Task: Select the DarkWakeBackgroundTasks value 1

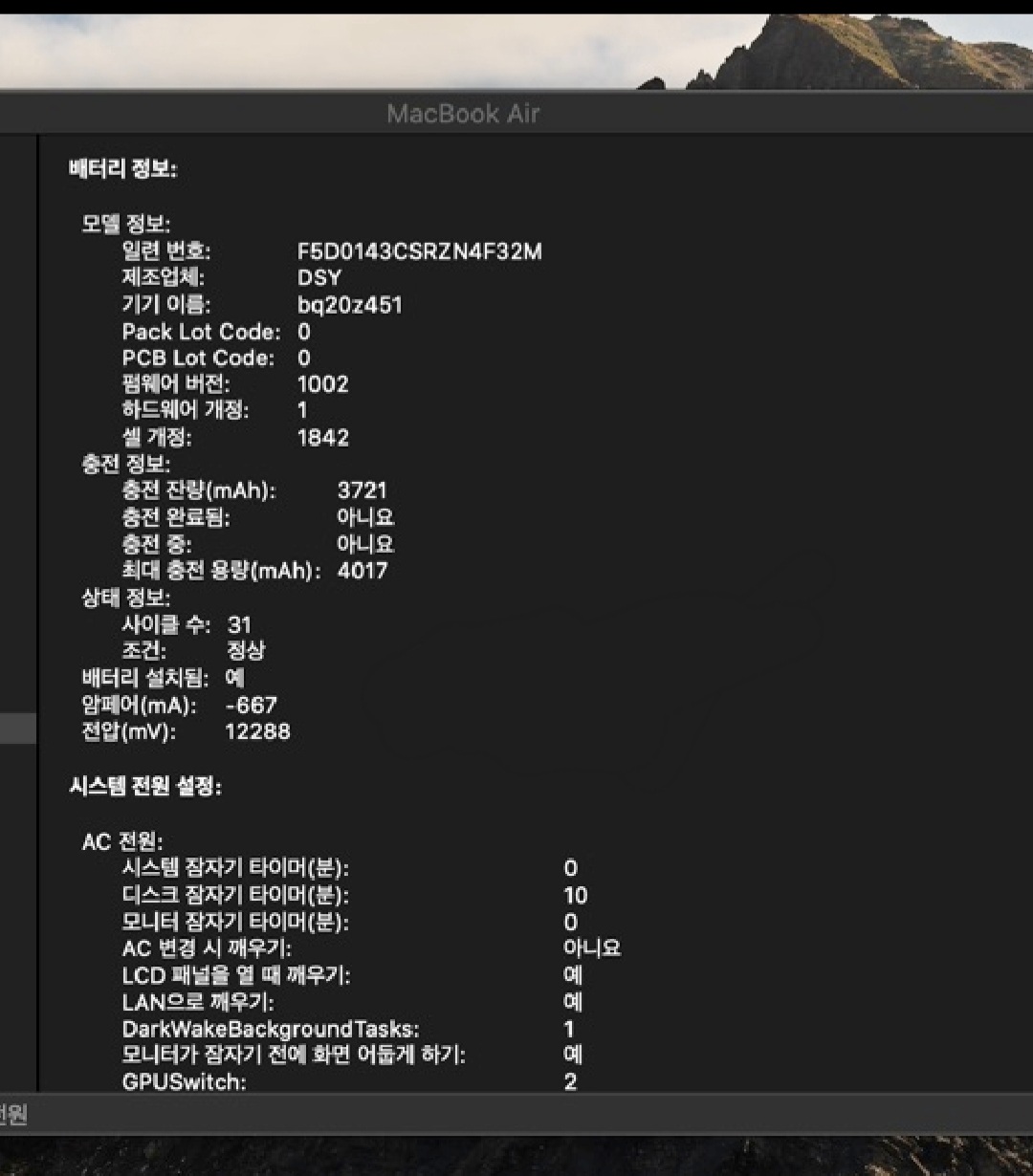Action: (x=569, y=1030)
